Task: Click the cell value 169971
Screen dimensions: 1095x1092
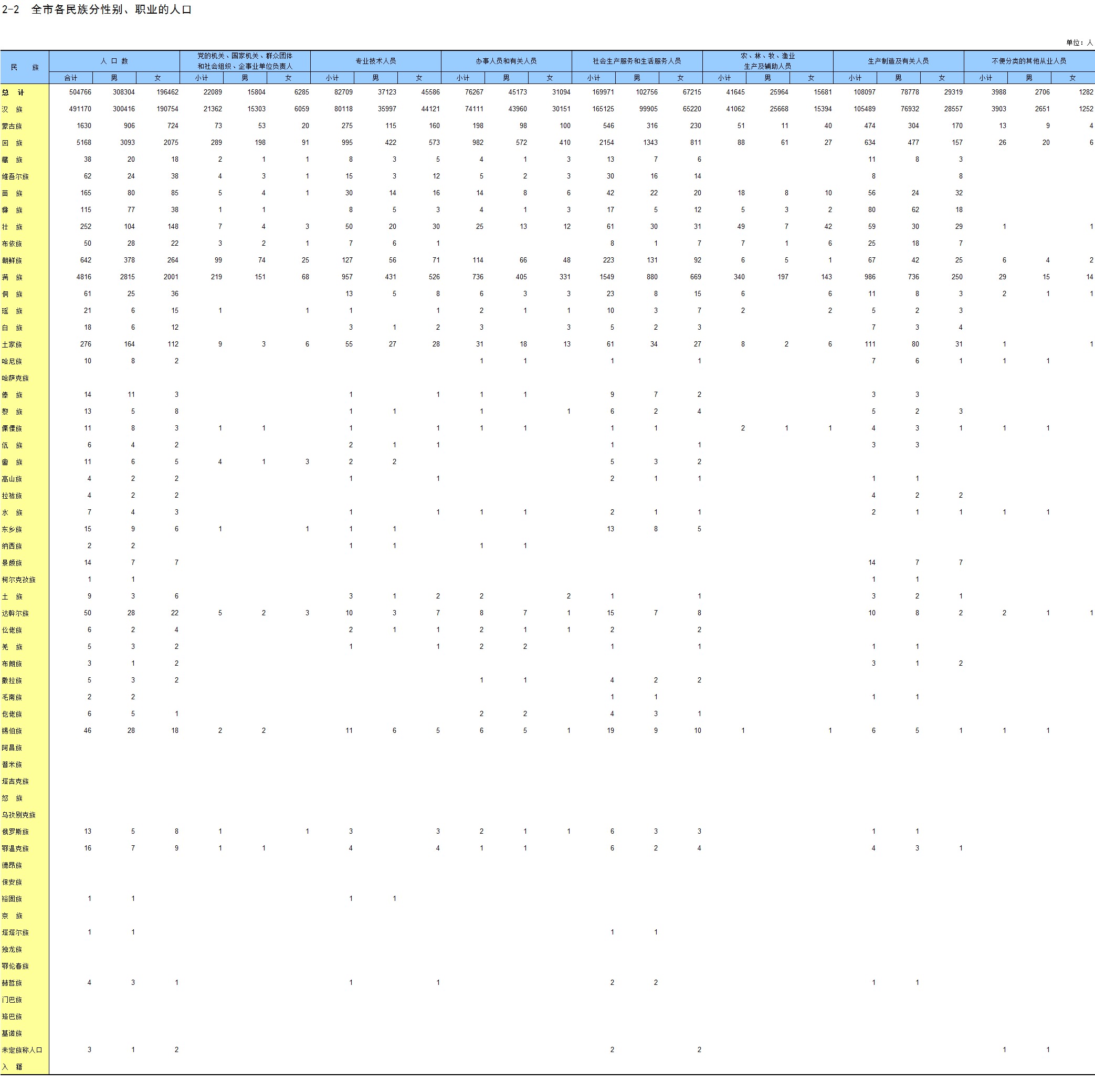Action: point(603,92)
